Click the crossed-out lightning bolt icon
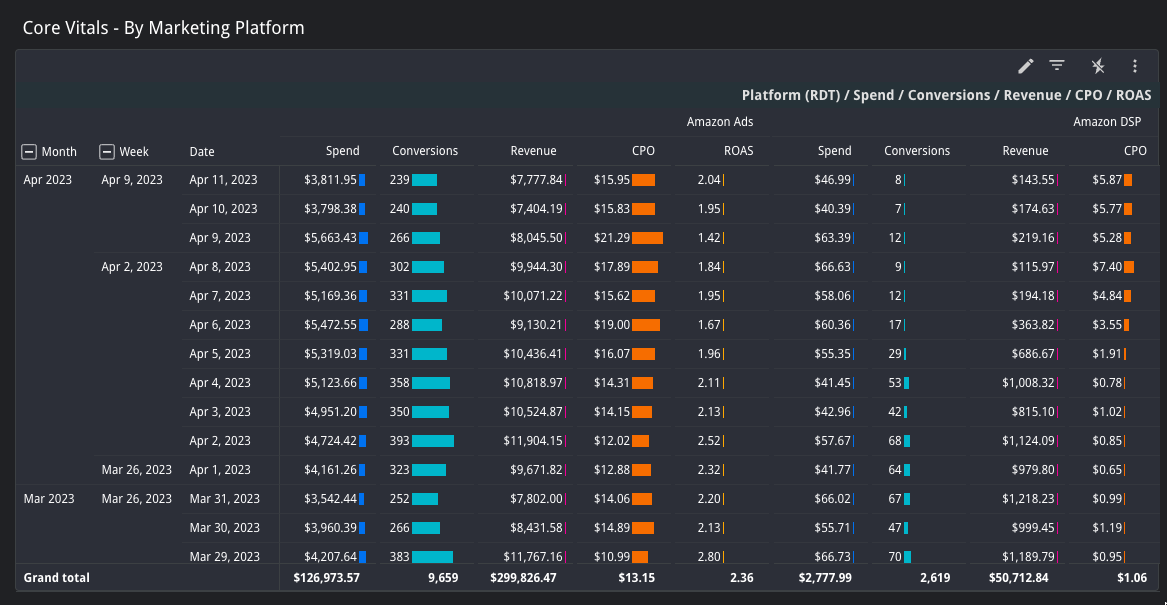Screen dimensions: 1167x605 [x=1098, y=66]
